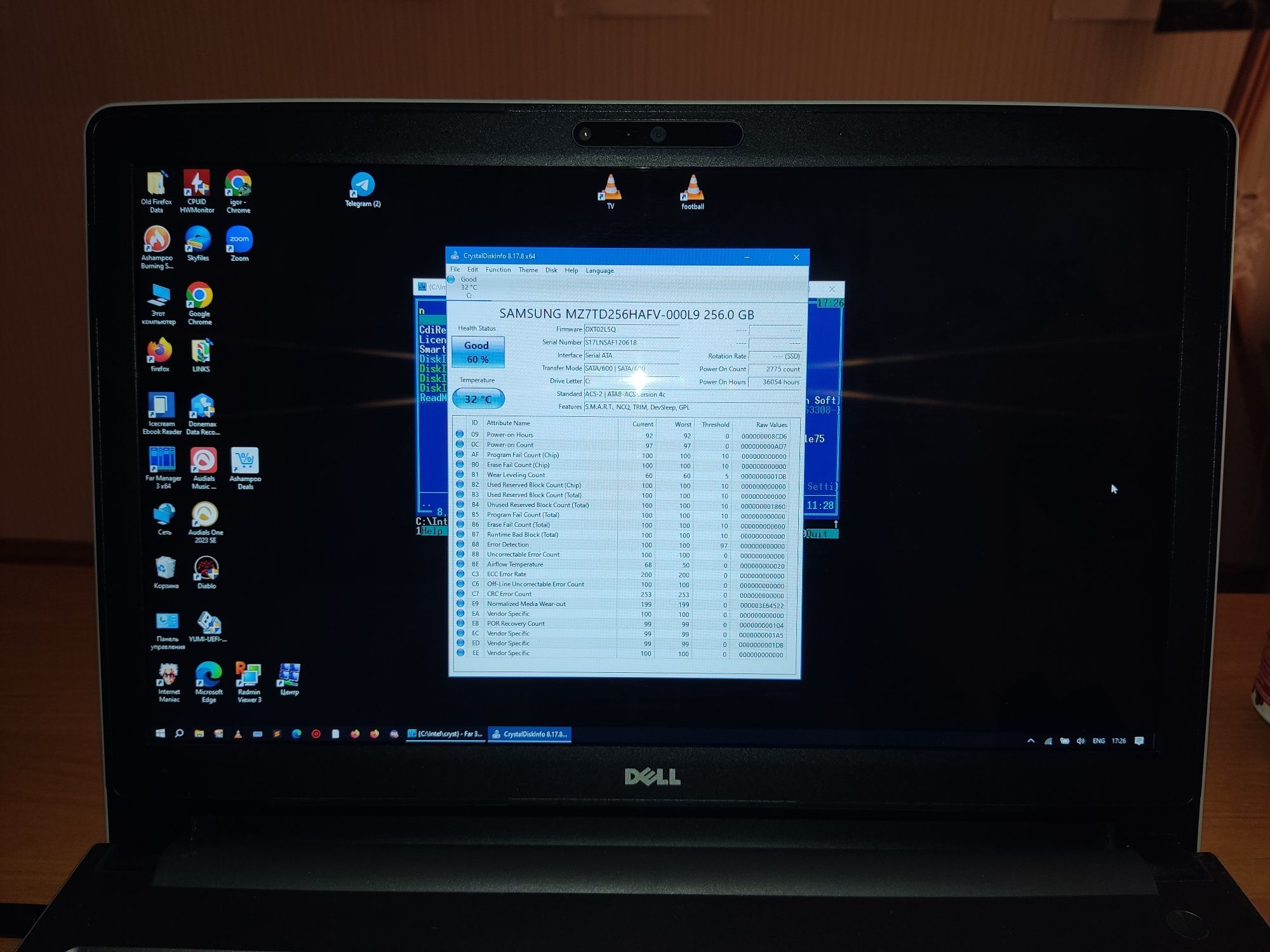Screen dimensions: 1270x952
Task: Open the Edit menu in CrystalDiskInfo
Action: 473,270
